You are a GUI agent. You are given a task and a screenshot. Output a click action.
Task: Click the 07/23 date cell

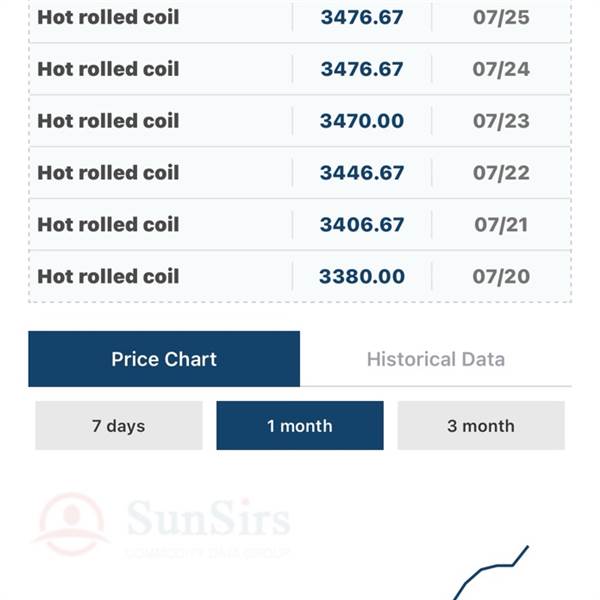(501, 121)
